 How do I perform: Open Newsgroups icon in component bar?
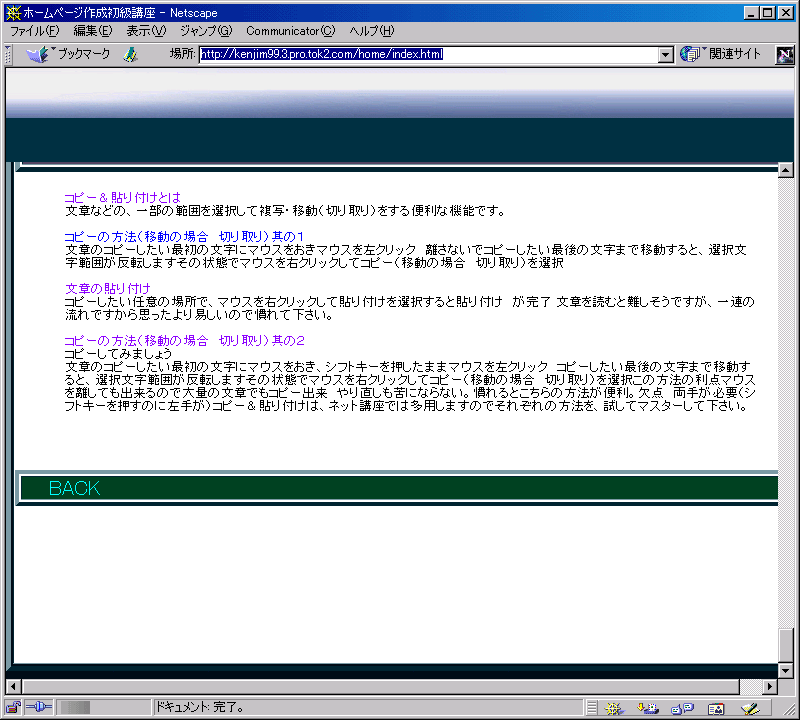pos(682,708)
